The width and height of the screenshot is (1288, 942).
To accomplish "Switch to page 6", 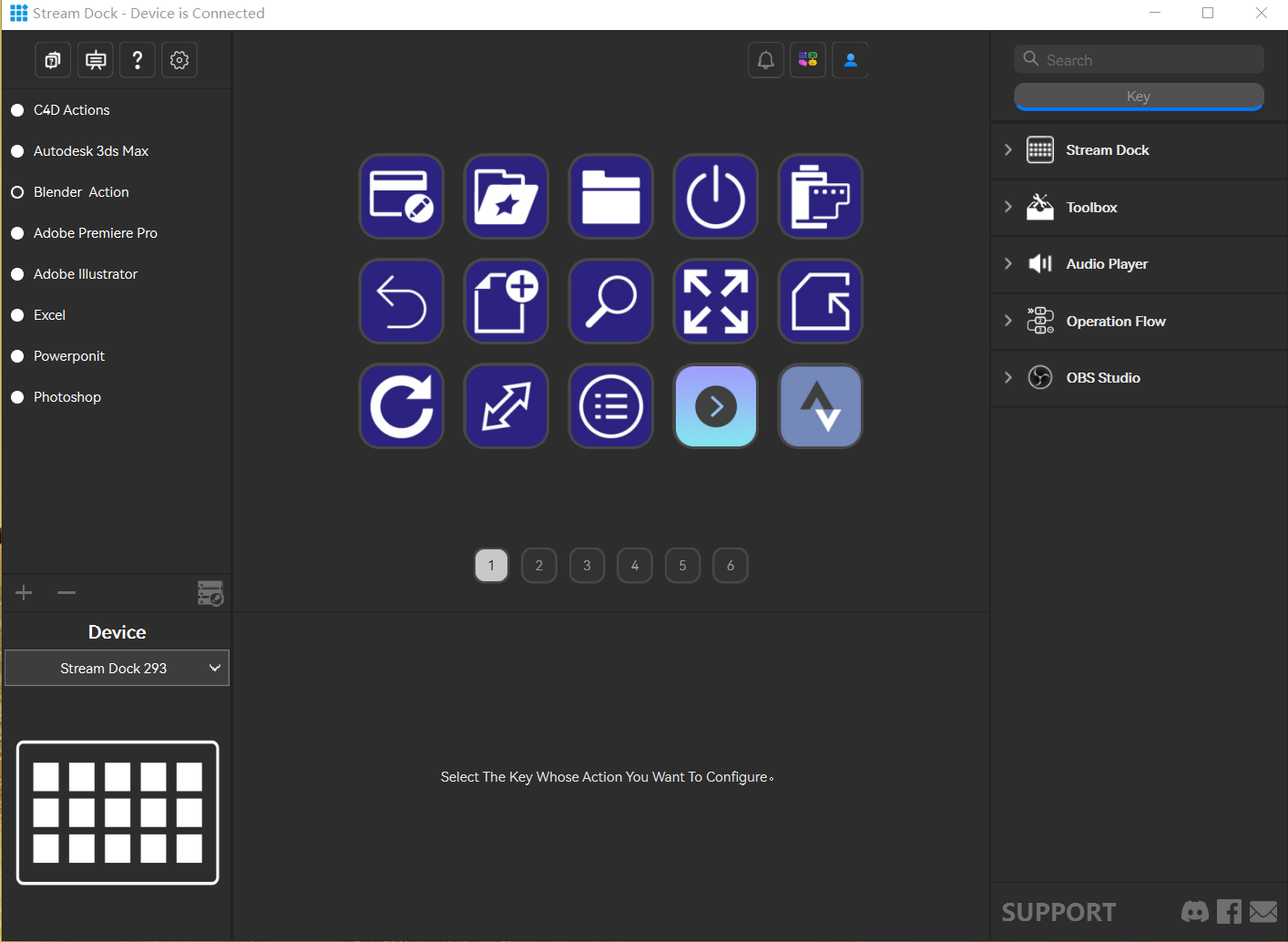I will (731, 566).
